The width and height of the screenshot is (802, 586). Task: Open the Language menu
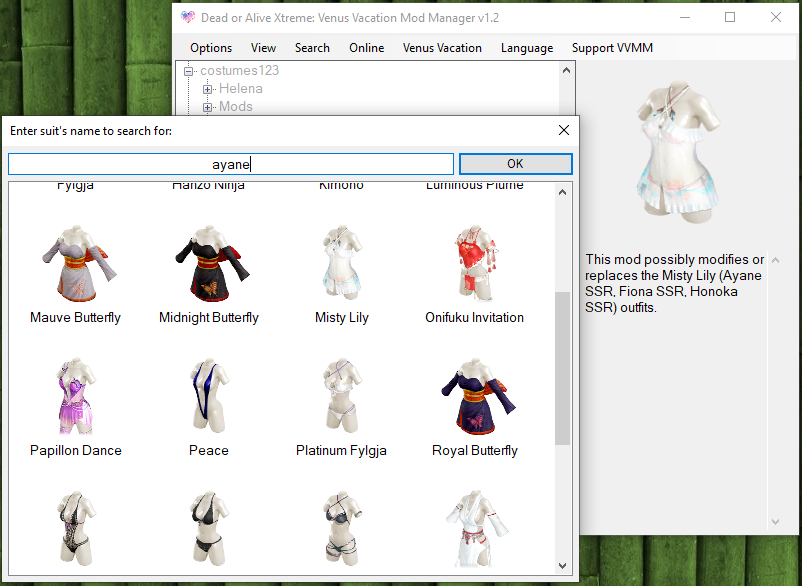pyautogui.click(x=527, y=48)
